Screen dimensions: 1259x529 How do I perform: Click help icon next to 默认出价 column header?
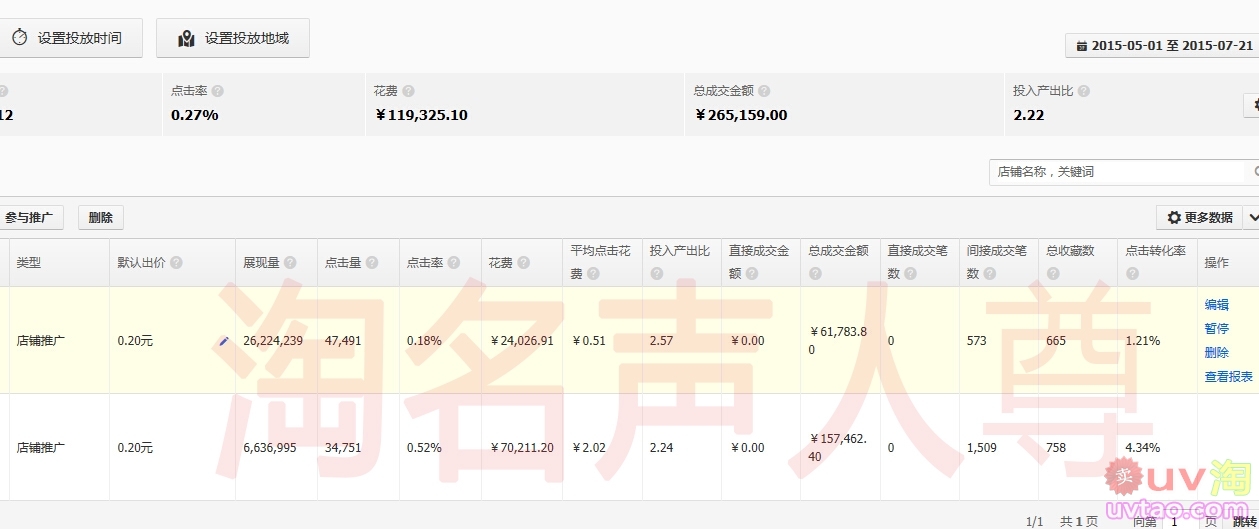[x=176, y=263]
